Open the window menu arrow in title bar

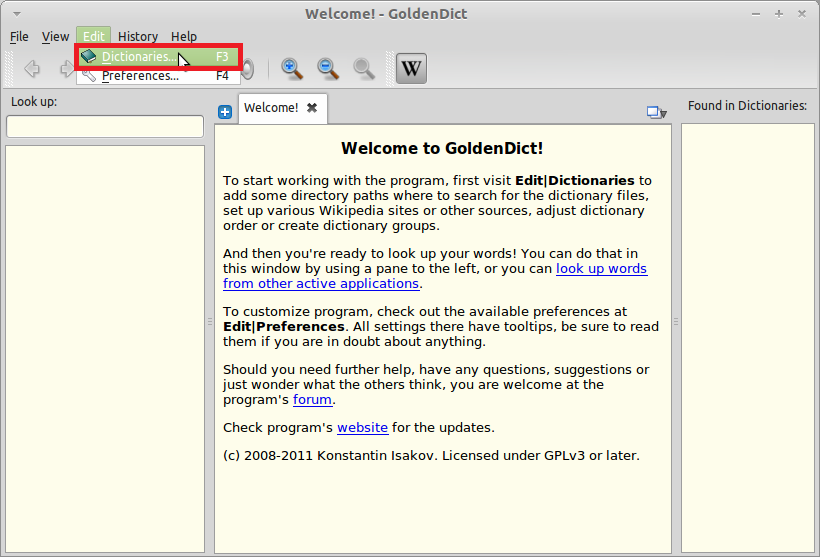click(x=17, y=14)
